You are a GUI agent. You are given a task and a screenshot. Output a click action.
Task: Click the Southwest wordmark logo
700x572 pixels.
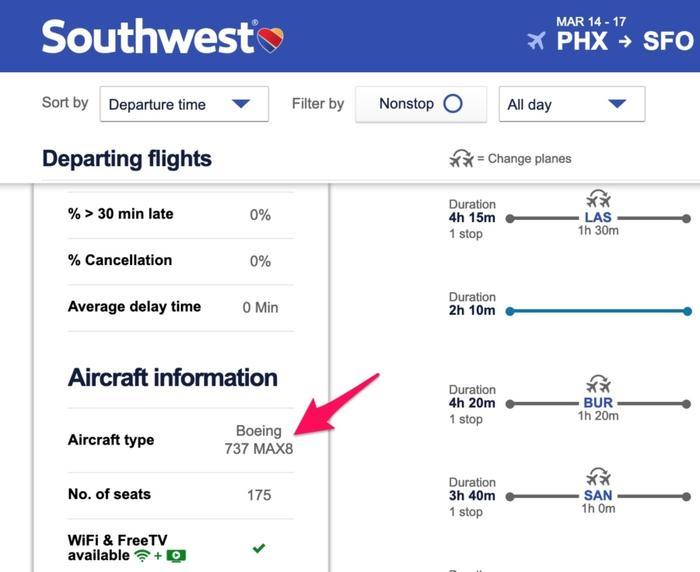coord(148,37)
